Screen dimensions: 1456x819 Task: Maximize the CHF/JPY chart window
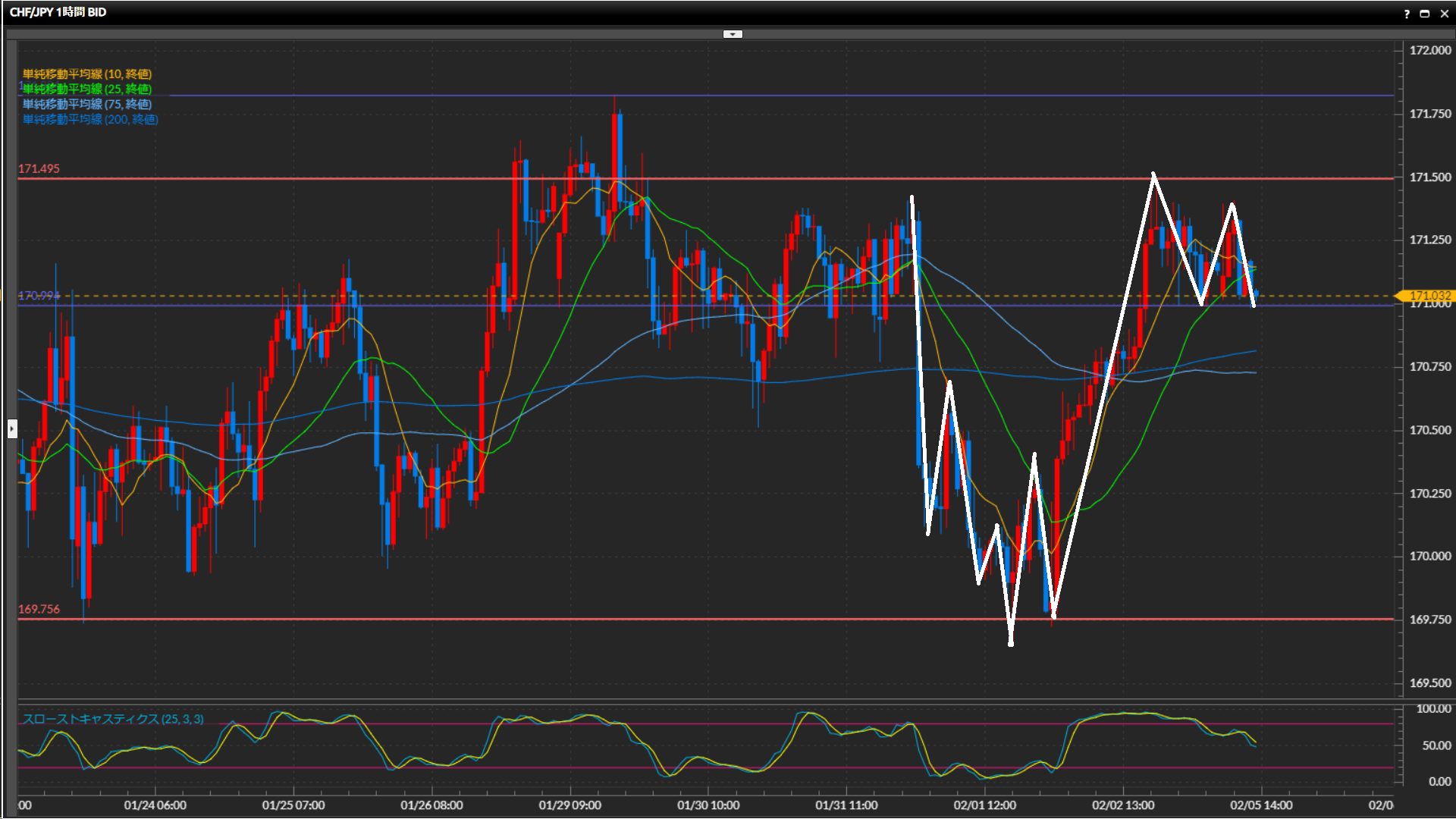pos(1425,14)
